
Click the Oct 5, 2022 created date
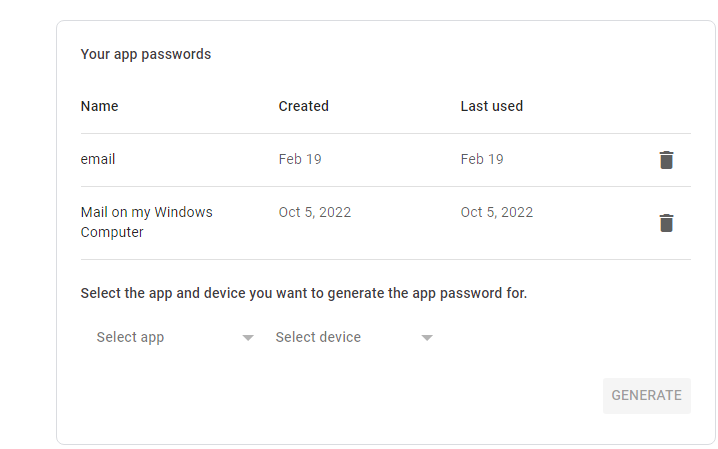click(x=315, y=212)
